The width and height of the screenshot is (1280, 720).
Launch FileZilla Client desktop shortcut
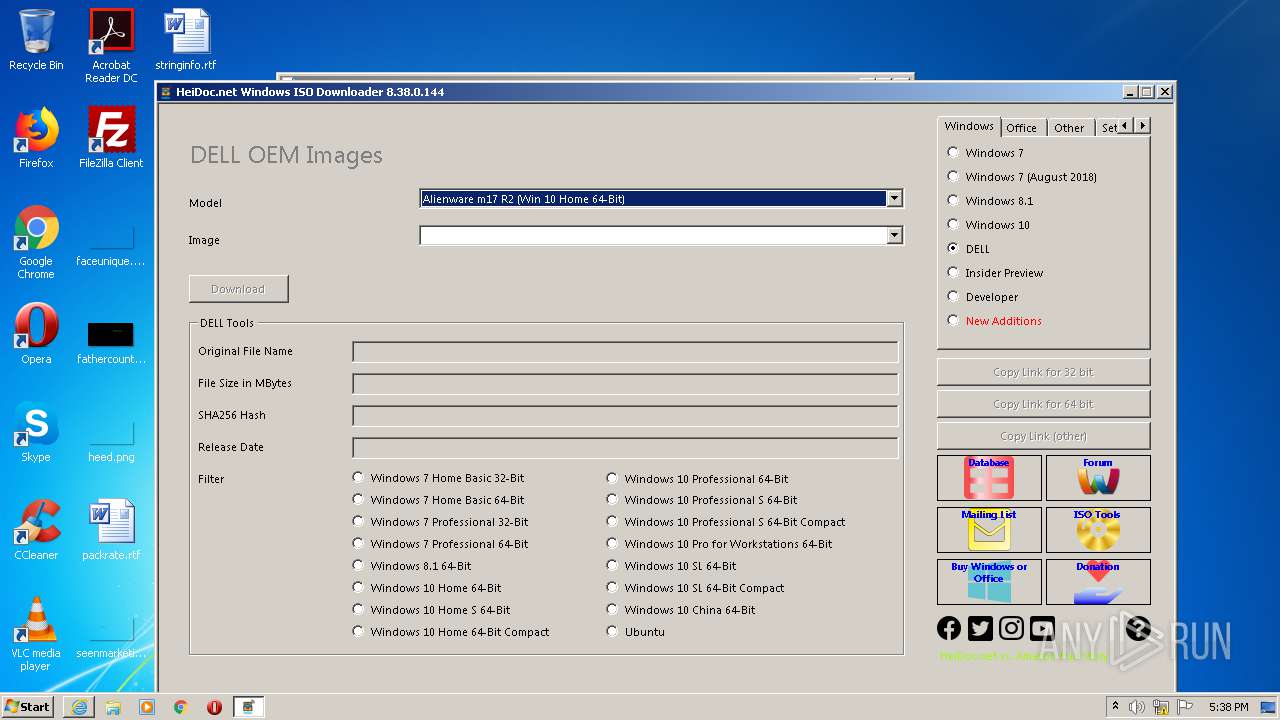(x=111, y=138)
